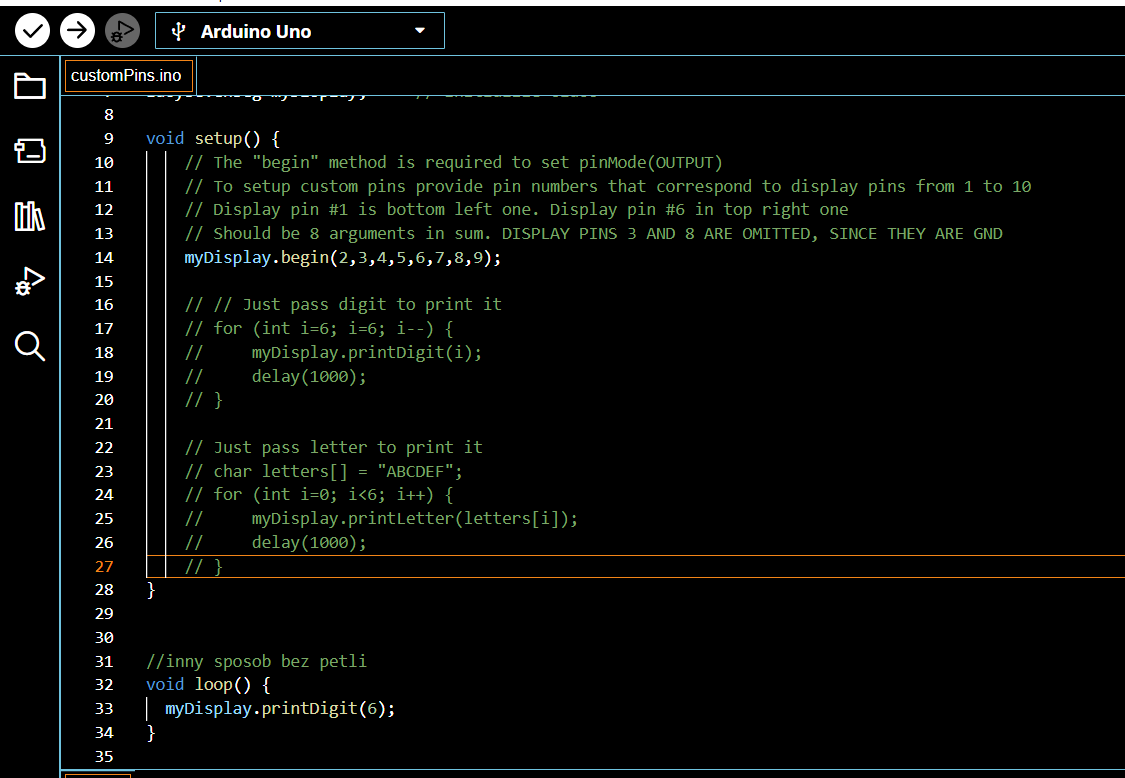Open the Search magnifier sidebar icon
This screenshot has height=778, width=1125.
(x=30, y=346)
